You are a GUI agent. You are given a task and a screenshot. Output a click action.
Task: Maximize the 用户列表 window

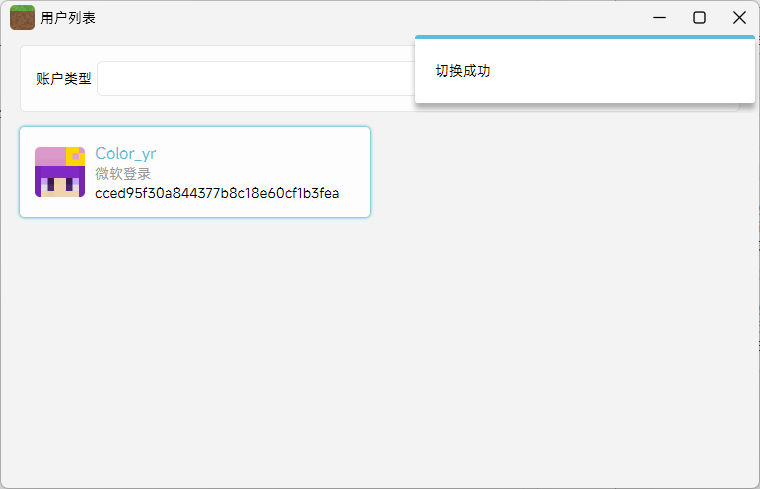tap(699, 17)
